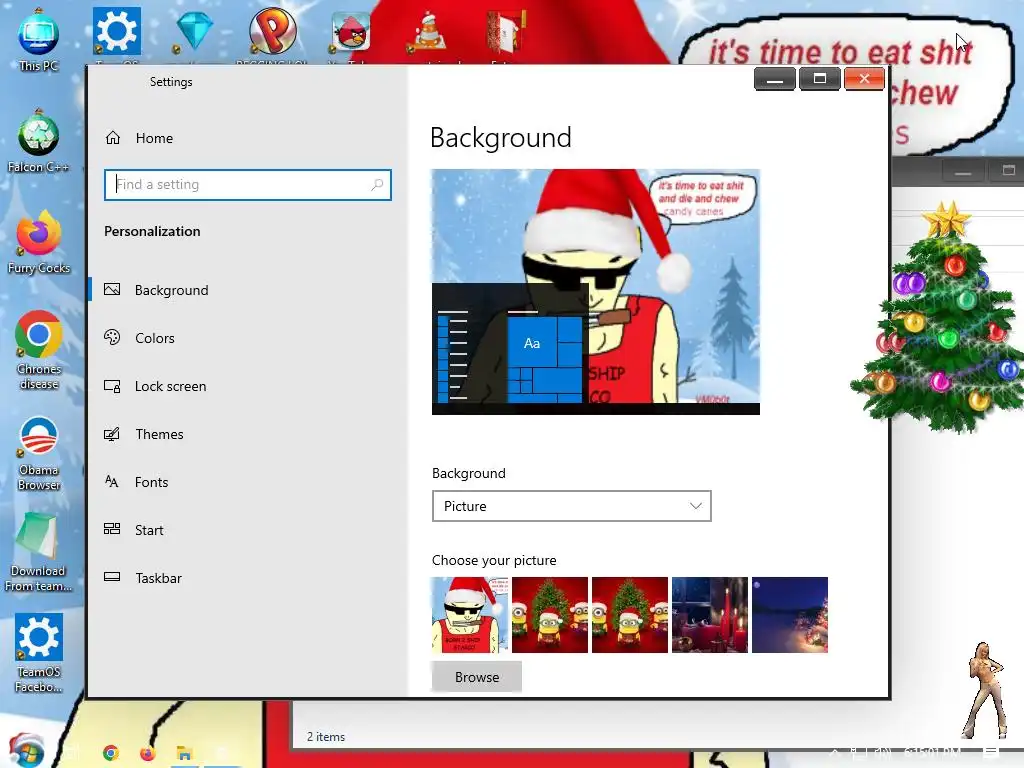Open Firefox from the taskbar
Viewport: 1024px width, 768px height.
(148, 753)
